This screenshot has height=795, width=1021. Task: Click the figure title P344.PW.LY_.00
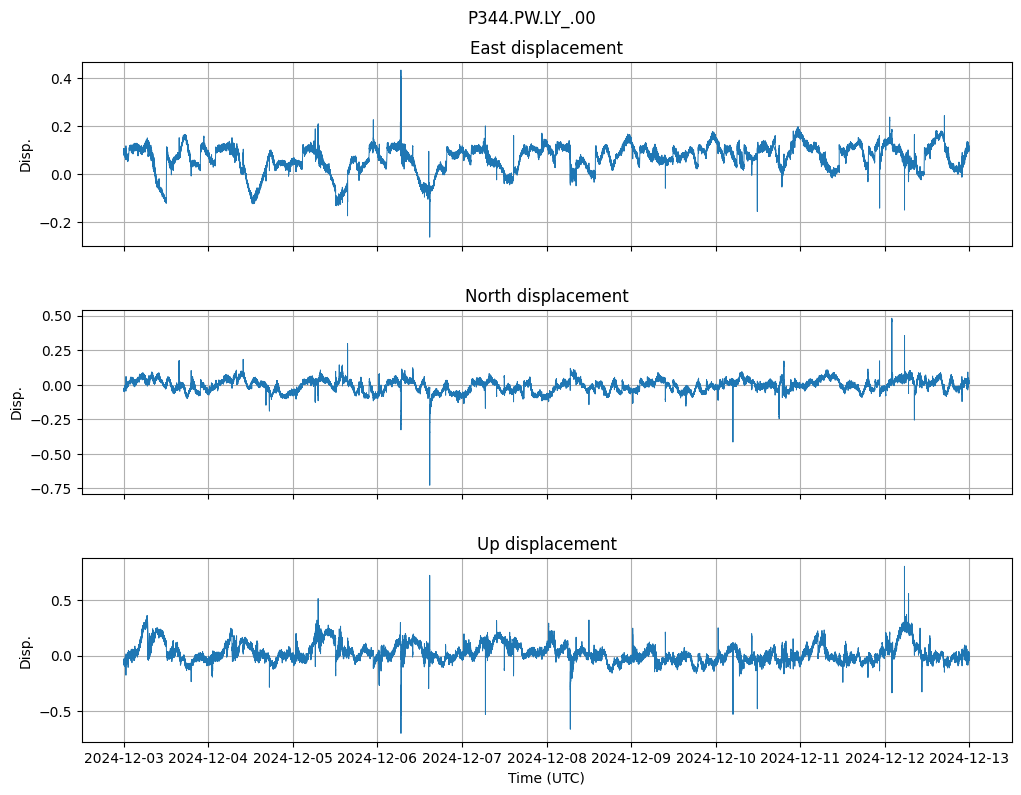[531, 18]
